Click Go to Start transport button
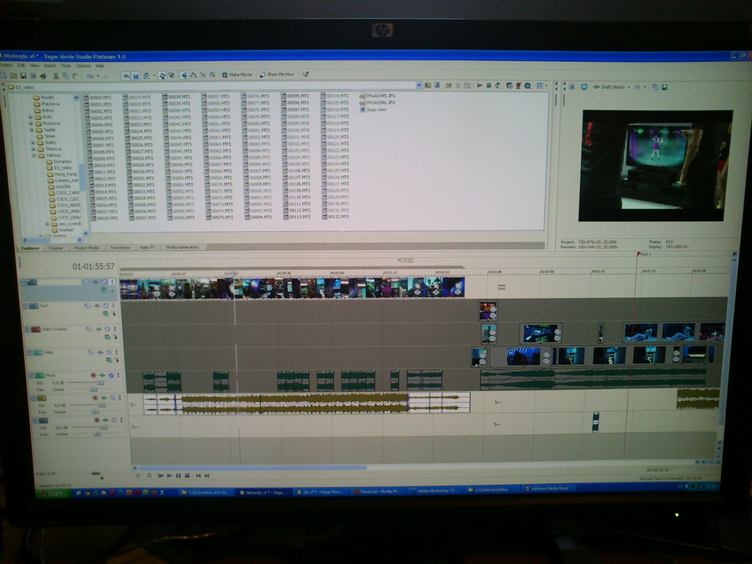This screenshot has width=752, height=564. (198, 476)
